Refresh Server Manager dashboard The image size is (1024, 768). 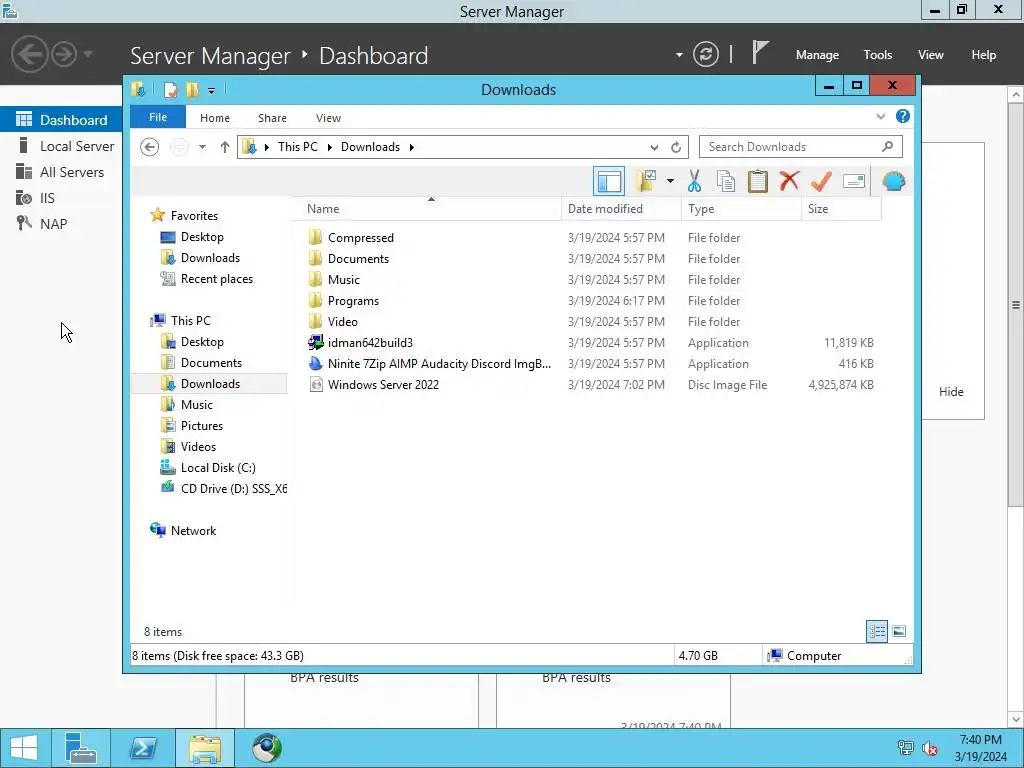(705, 54)
